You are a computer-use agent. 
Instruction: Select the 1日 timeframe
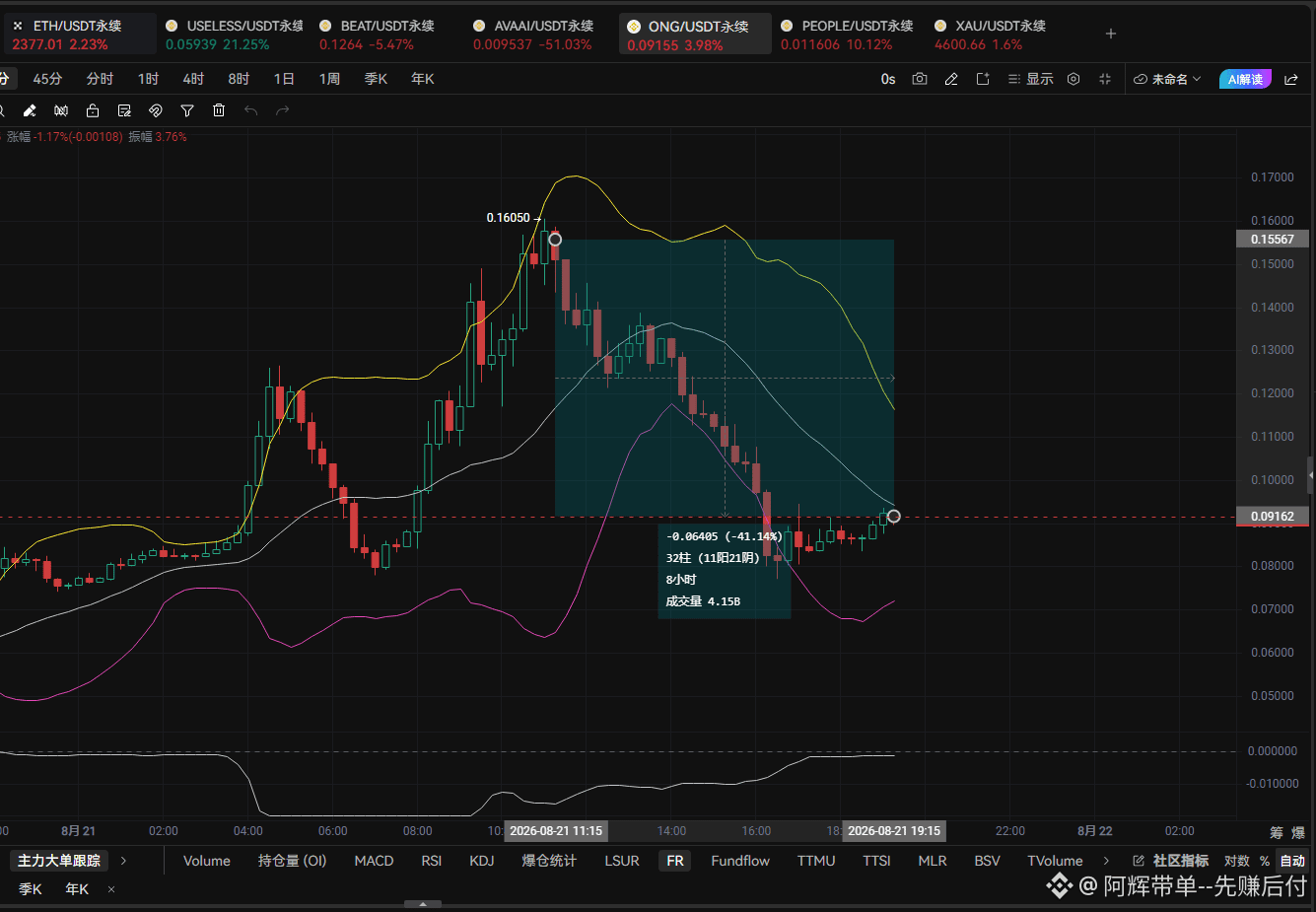(284, 79)
